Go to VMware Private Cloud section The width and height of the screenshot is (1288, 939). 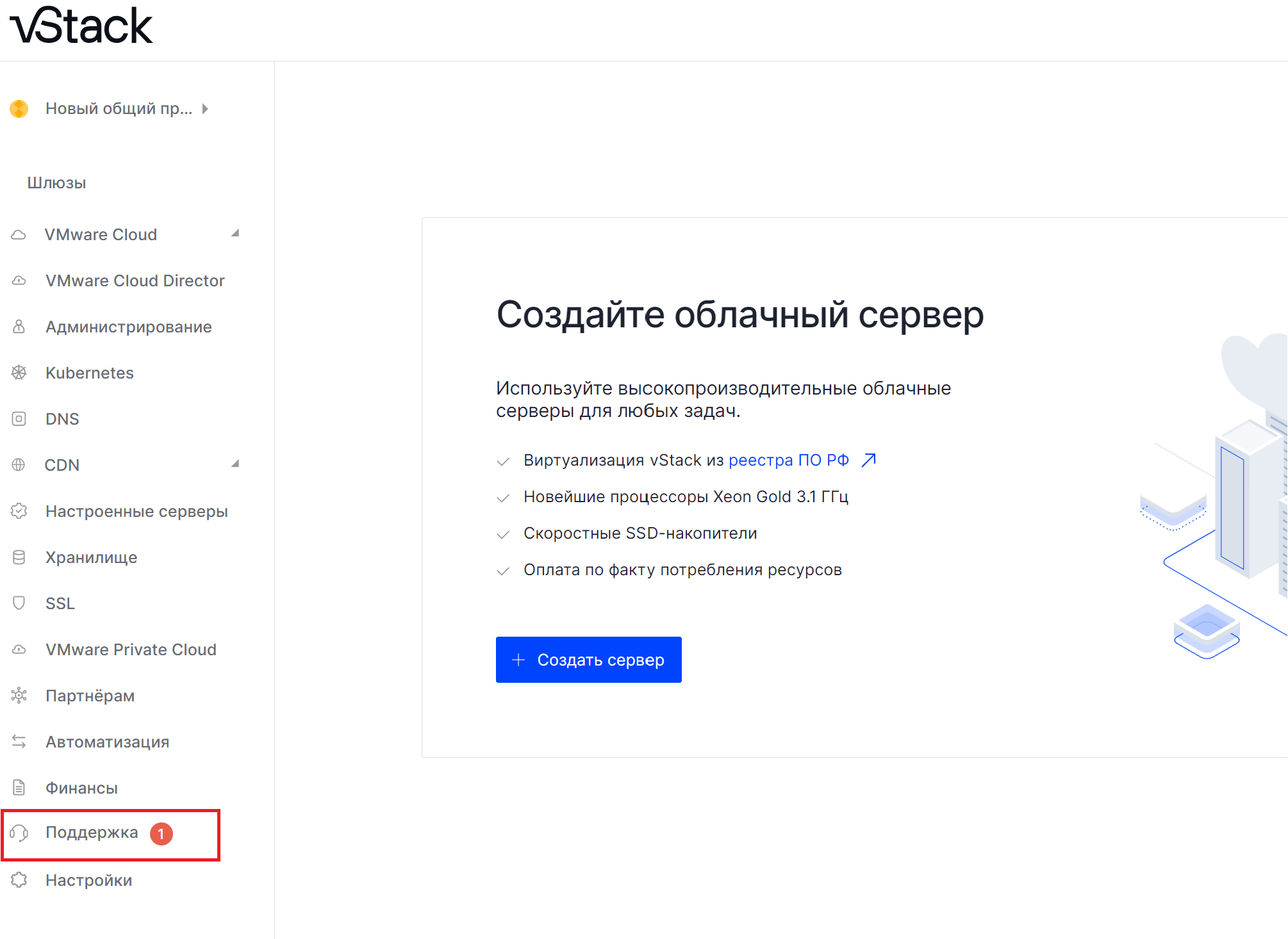[131, 649]
